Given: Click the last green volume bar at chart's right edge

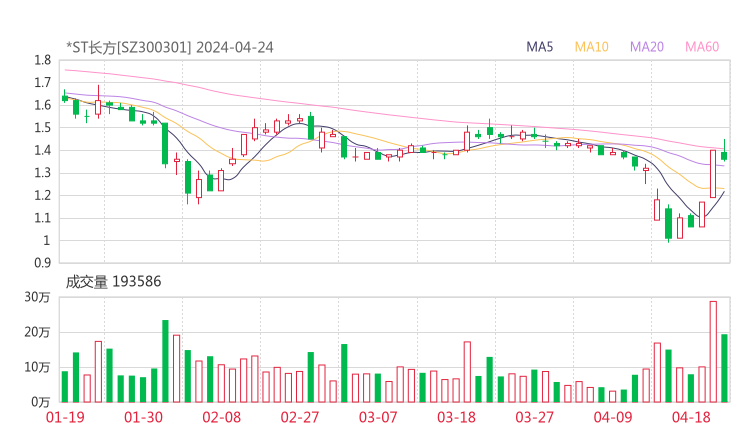Looking at the screenshot, I should click(724, 368).
